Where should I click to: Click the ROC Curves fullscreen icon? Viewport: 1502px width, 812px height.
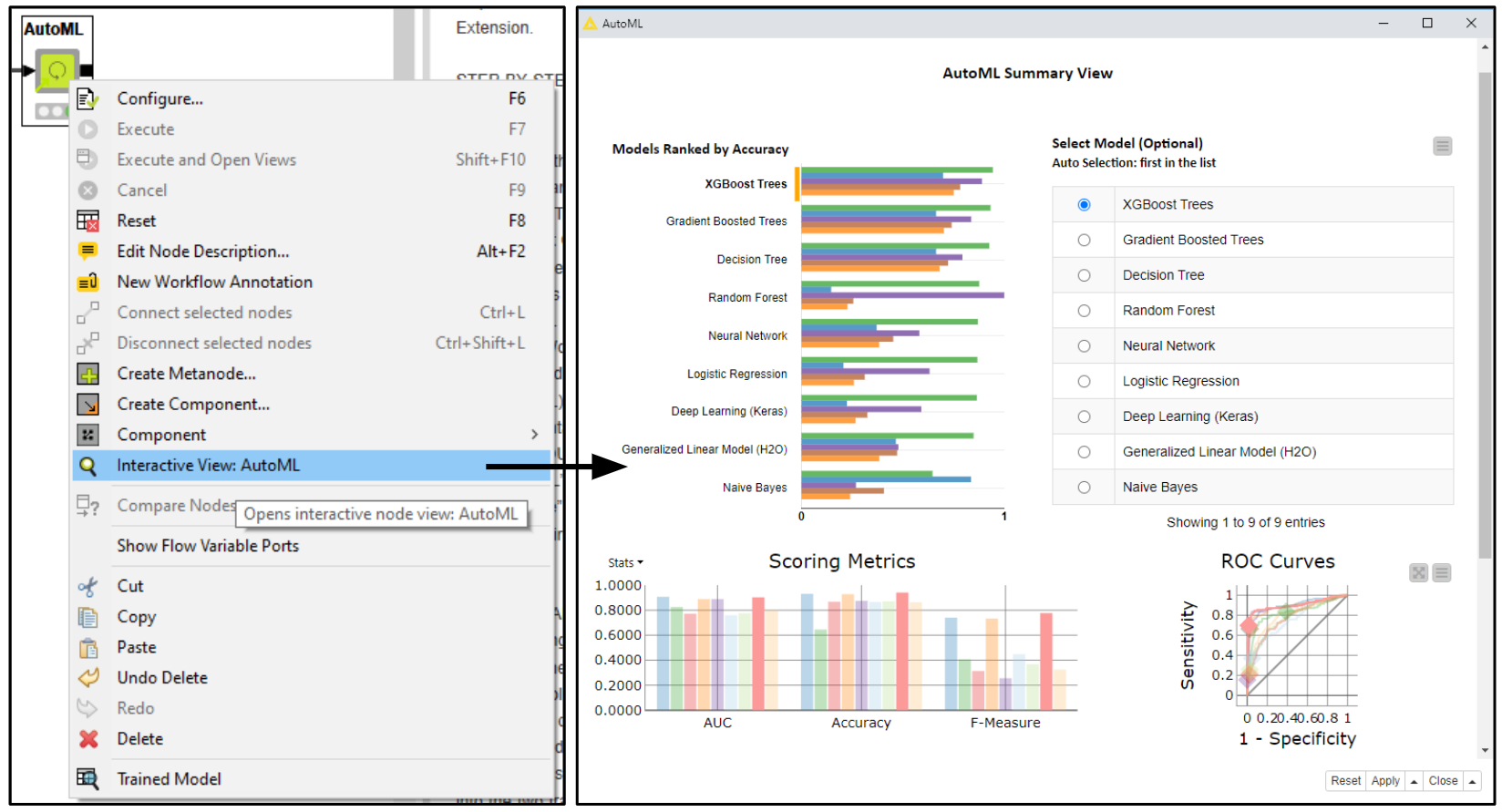click(x=1418, y=572)
